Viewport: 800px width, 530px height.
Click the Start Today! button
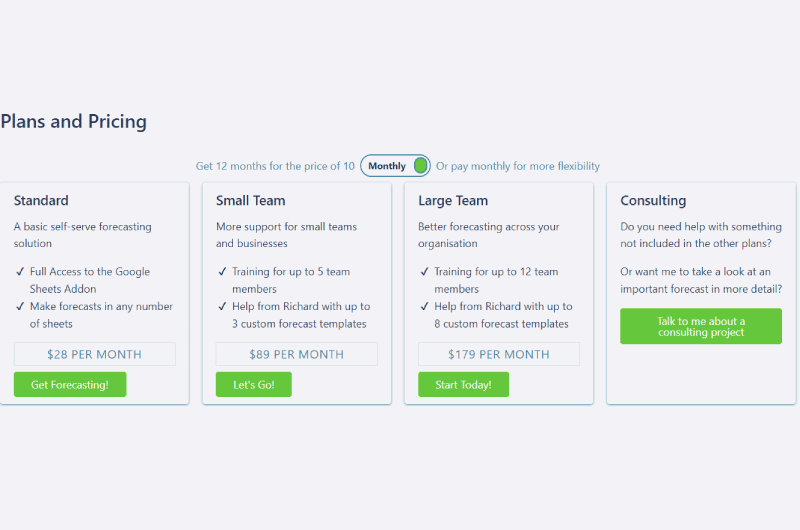463,384
